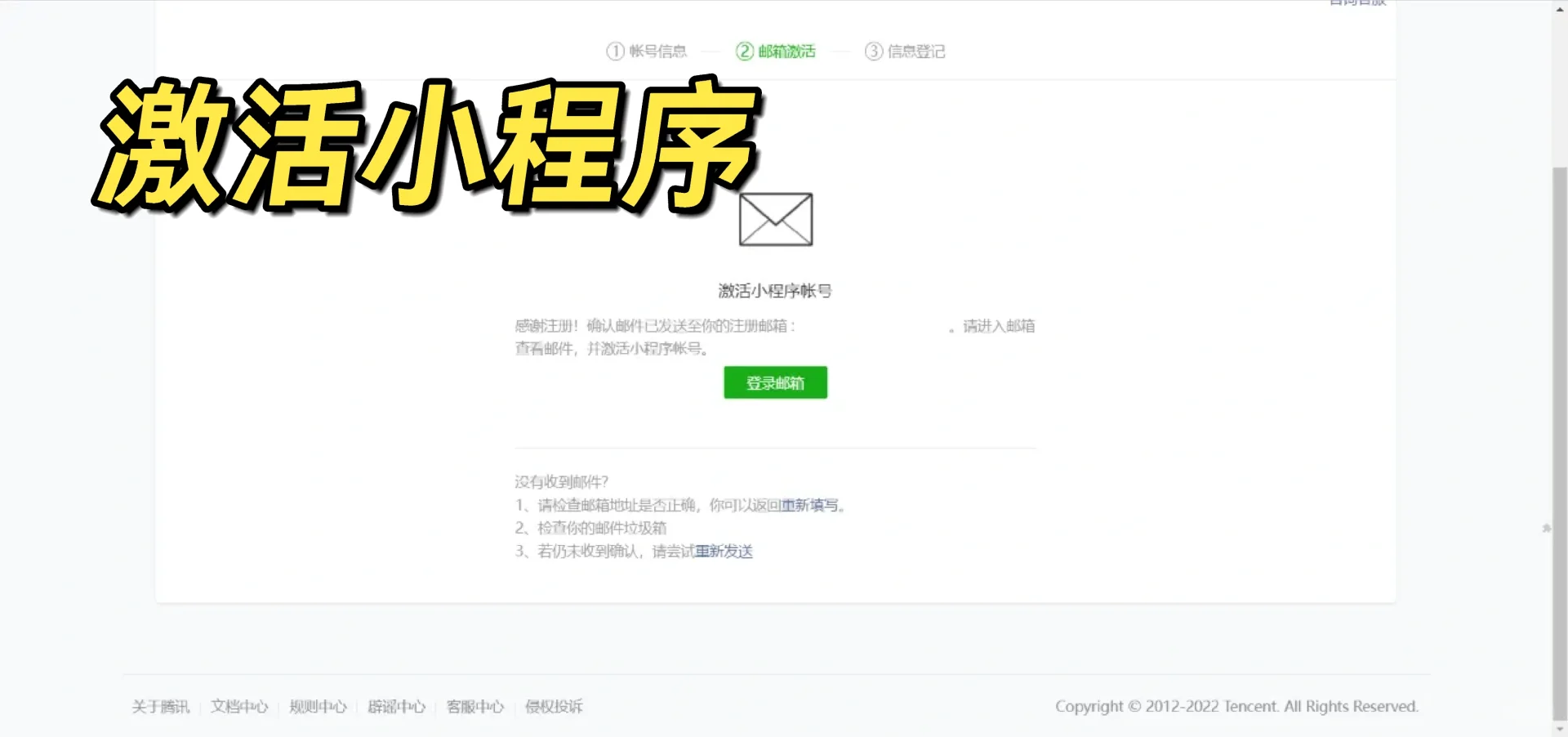This screenshot has width=1568, height=737.
Task: Click the circled number 3 step icon
Action: click(x=873, y=51)
